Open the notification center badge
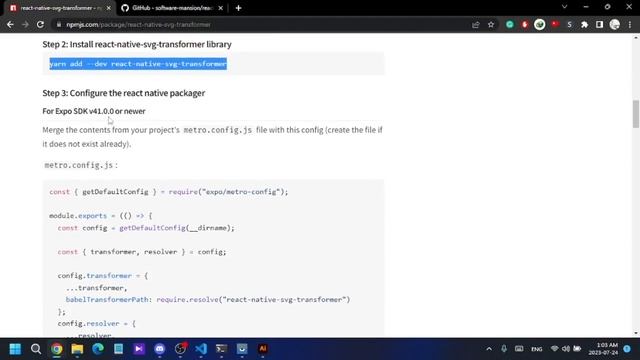The height and width of the screenshot is (360, 640). coord(627,349)
